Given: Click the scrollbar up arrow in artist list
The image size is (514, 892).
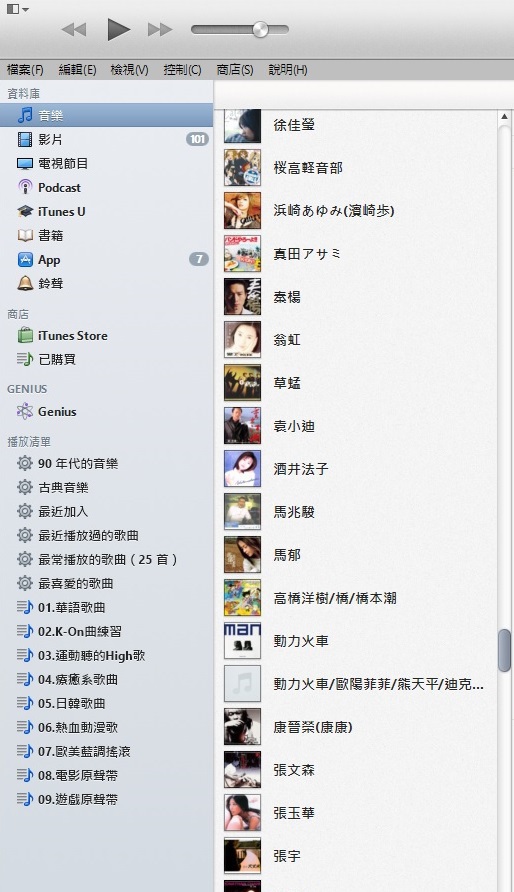Looking at the screenshot, I should coord(504,117).
